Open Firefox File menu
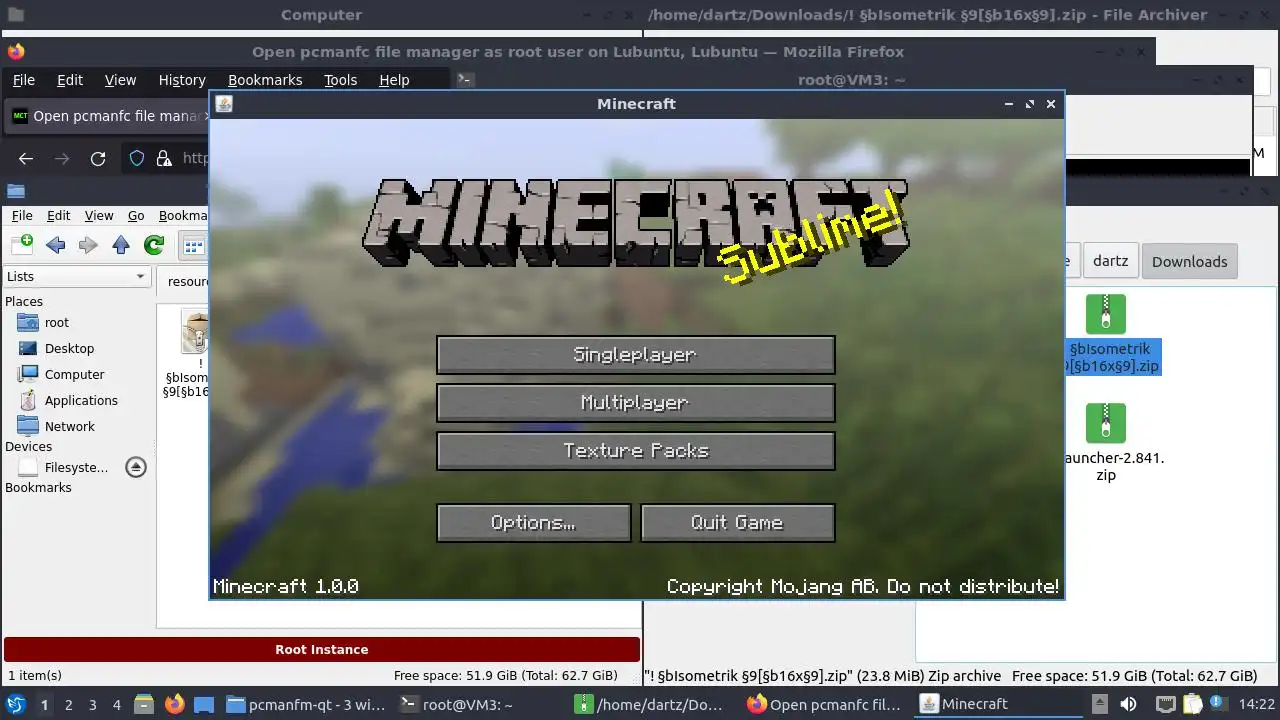This screenshot has height=720, width=1280. pos(23,80)
